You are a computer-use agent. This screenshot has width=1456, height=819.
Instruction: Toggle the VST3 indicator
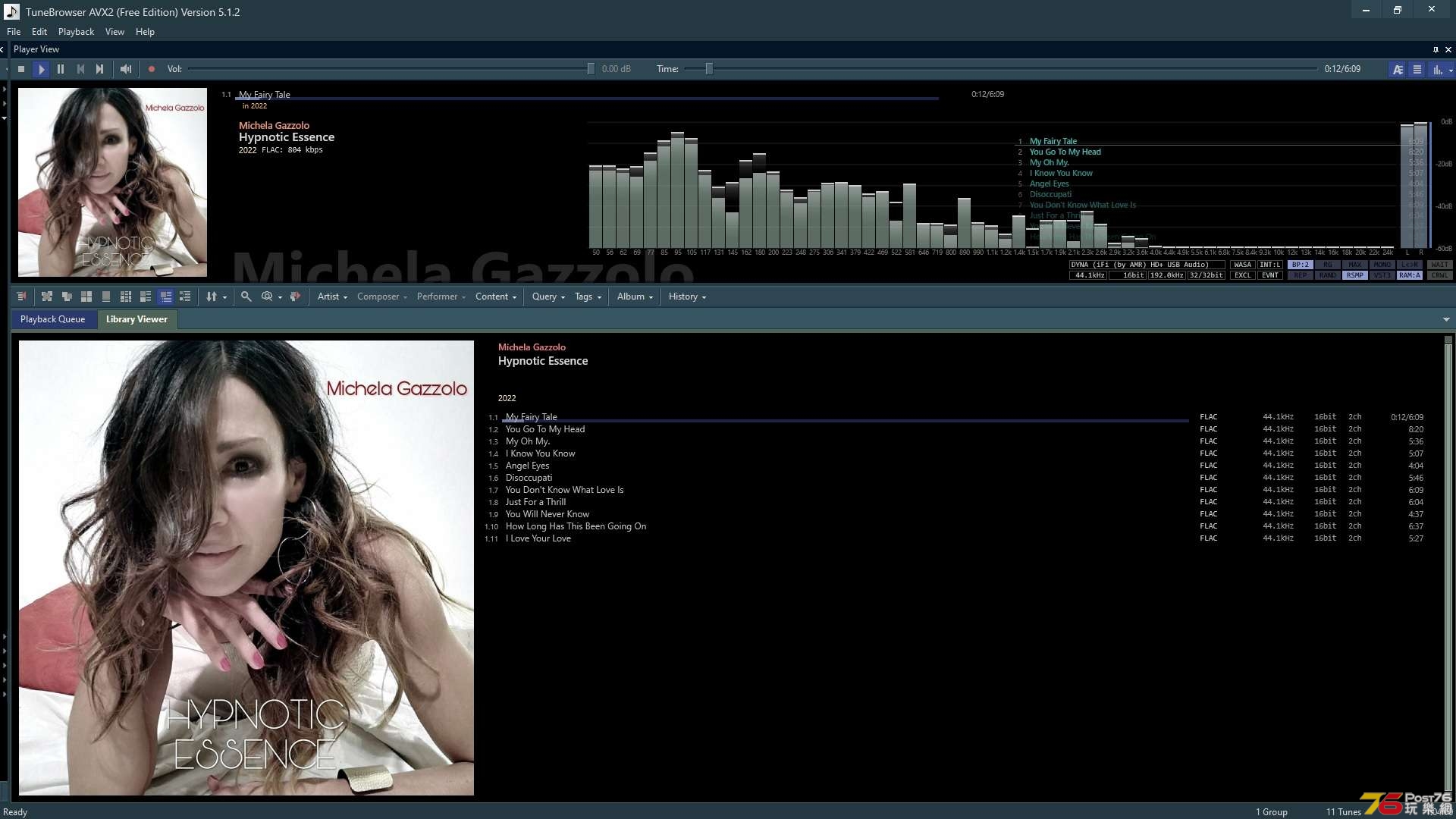tap(1382, 275)
